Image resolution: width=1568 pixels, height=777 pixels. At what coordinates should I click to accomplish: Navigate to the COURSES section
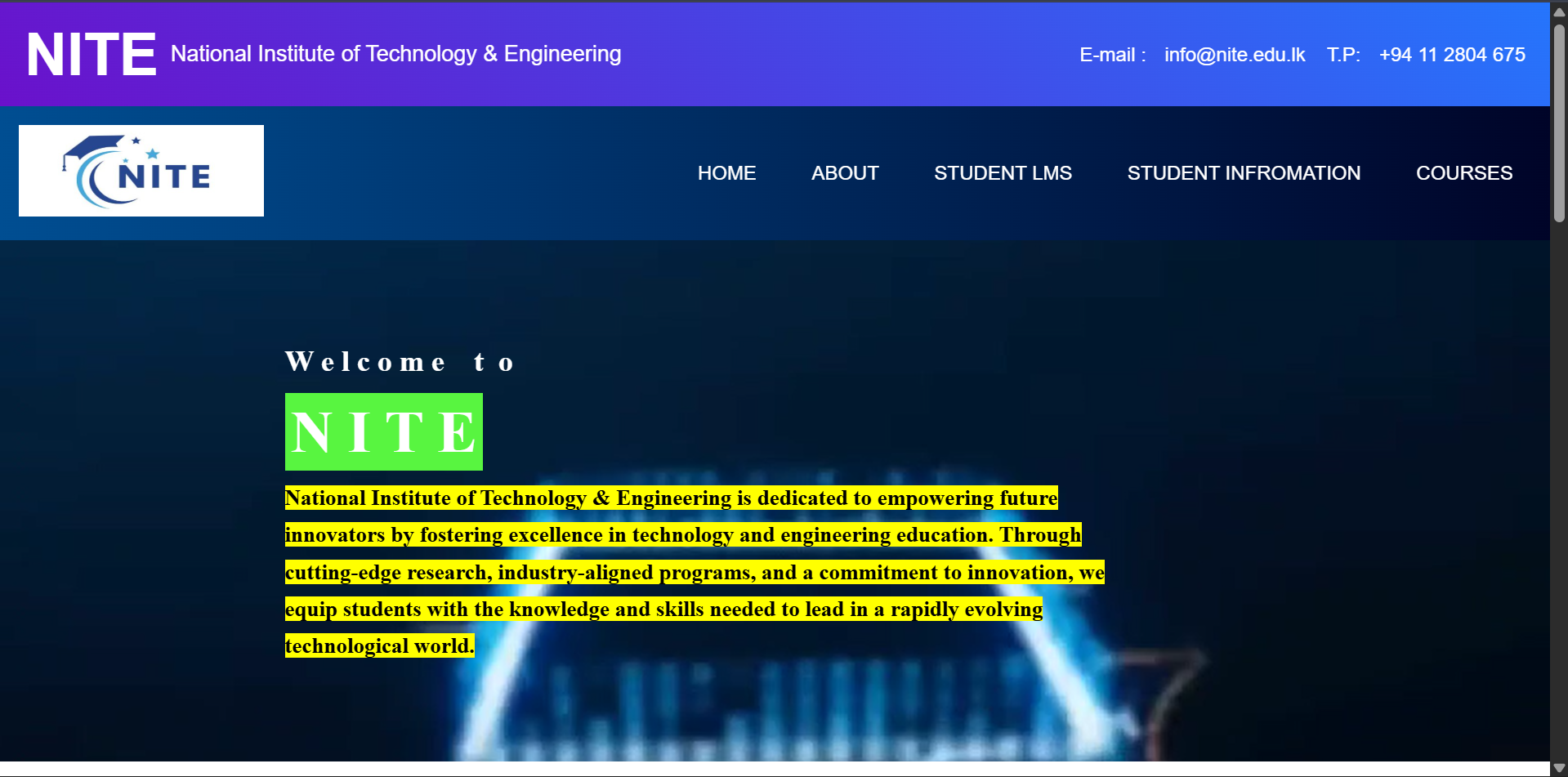(x=1463, y=173)
